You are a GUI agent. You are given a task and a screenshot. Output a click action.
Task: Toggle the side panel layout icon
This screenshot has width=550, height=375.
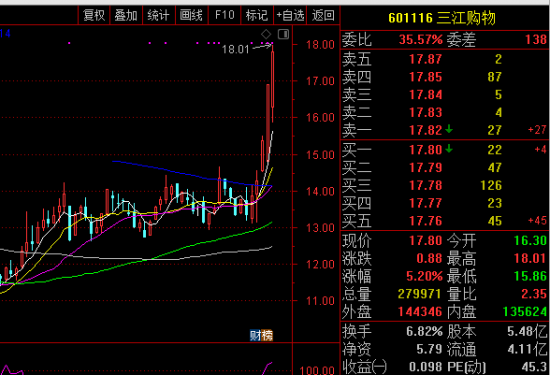pyautogui.click(x=283, y=34)
